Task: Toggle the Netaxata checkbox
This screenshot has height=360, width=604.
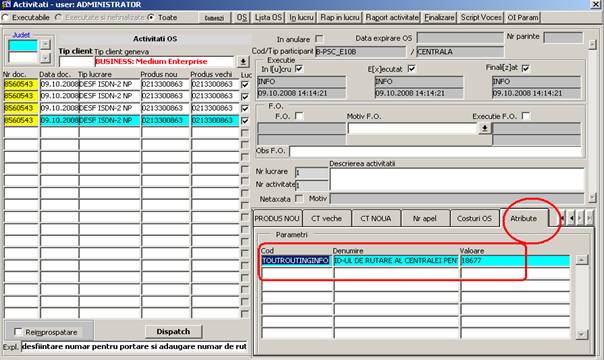Action: [299, 199]
